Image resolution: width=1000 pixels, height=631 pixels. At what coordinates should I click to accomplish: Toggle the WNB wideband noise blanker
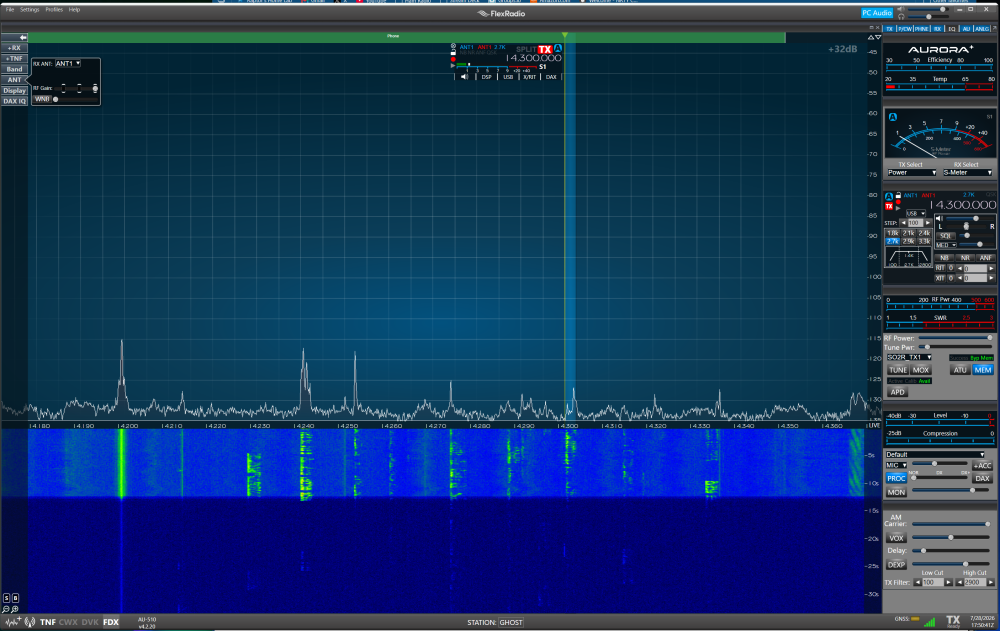pos(42,99)
